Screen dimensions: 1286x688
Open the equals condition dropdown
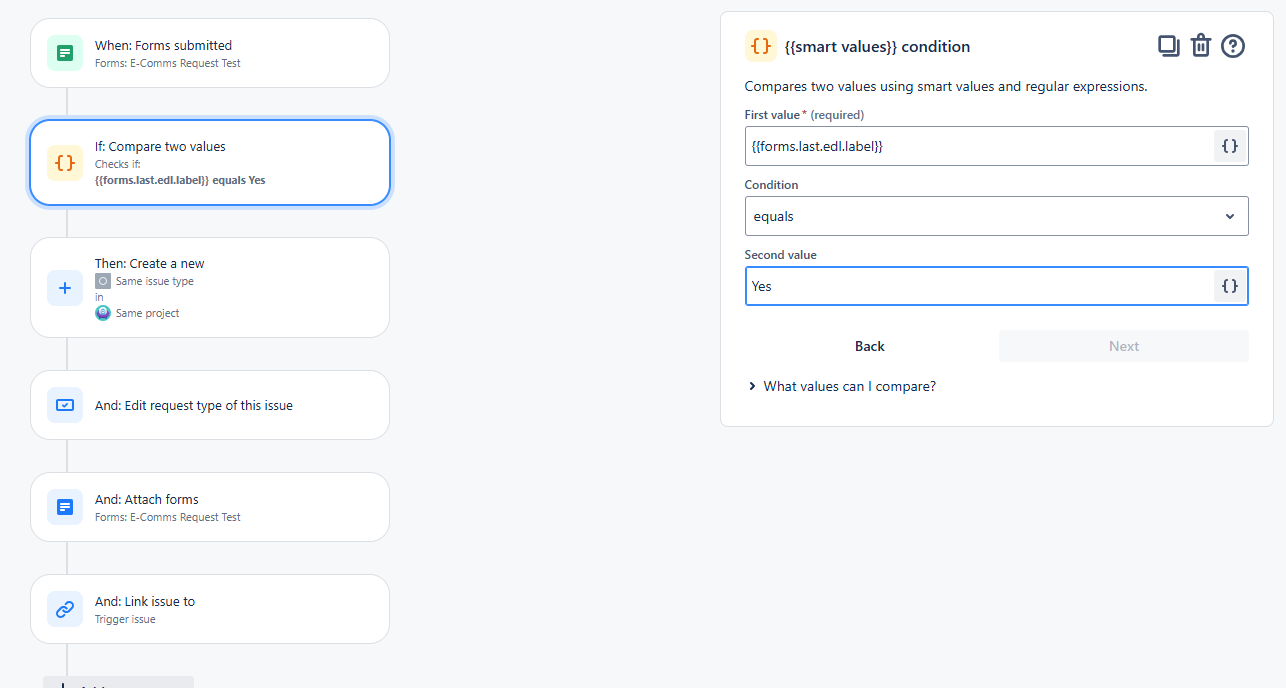996,216
